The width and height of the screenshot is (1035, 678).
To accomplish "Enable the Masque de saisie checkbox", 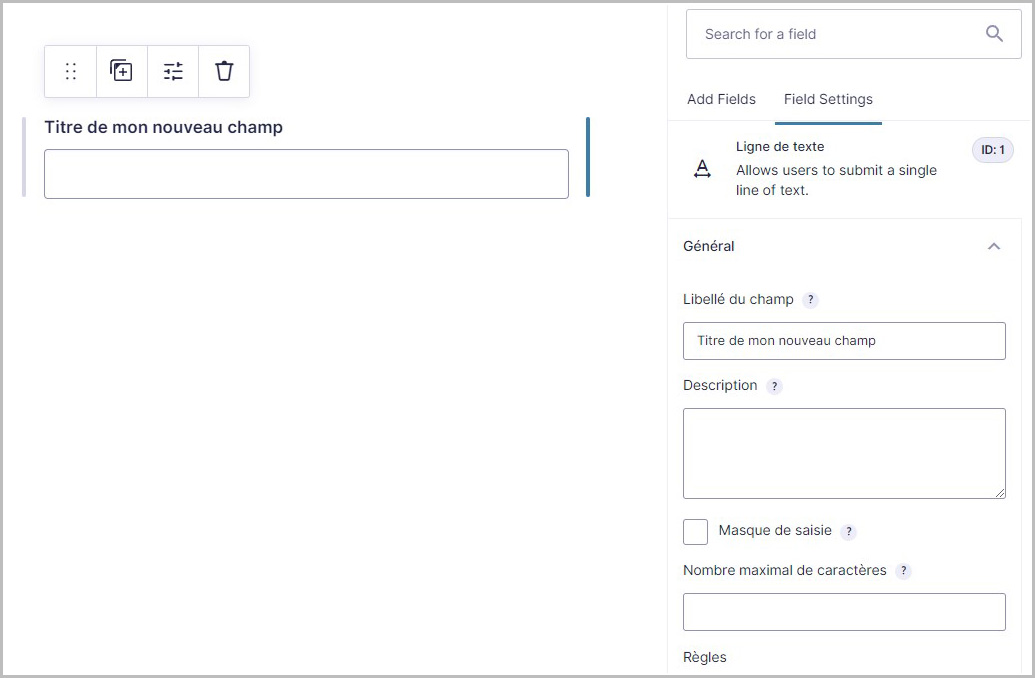I will pos(695,531).
